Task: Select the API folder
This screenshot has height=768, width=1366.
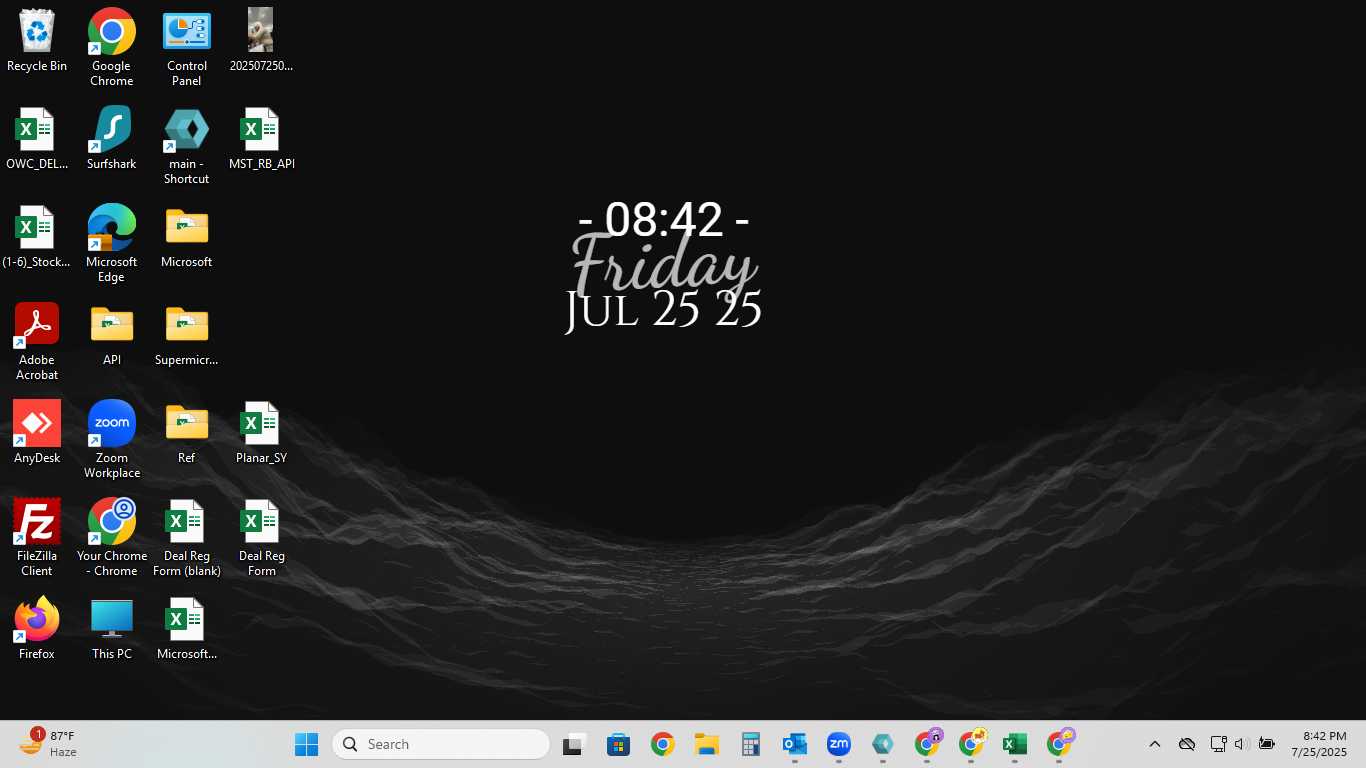Action: point(112,335)
